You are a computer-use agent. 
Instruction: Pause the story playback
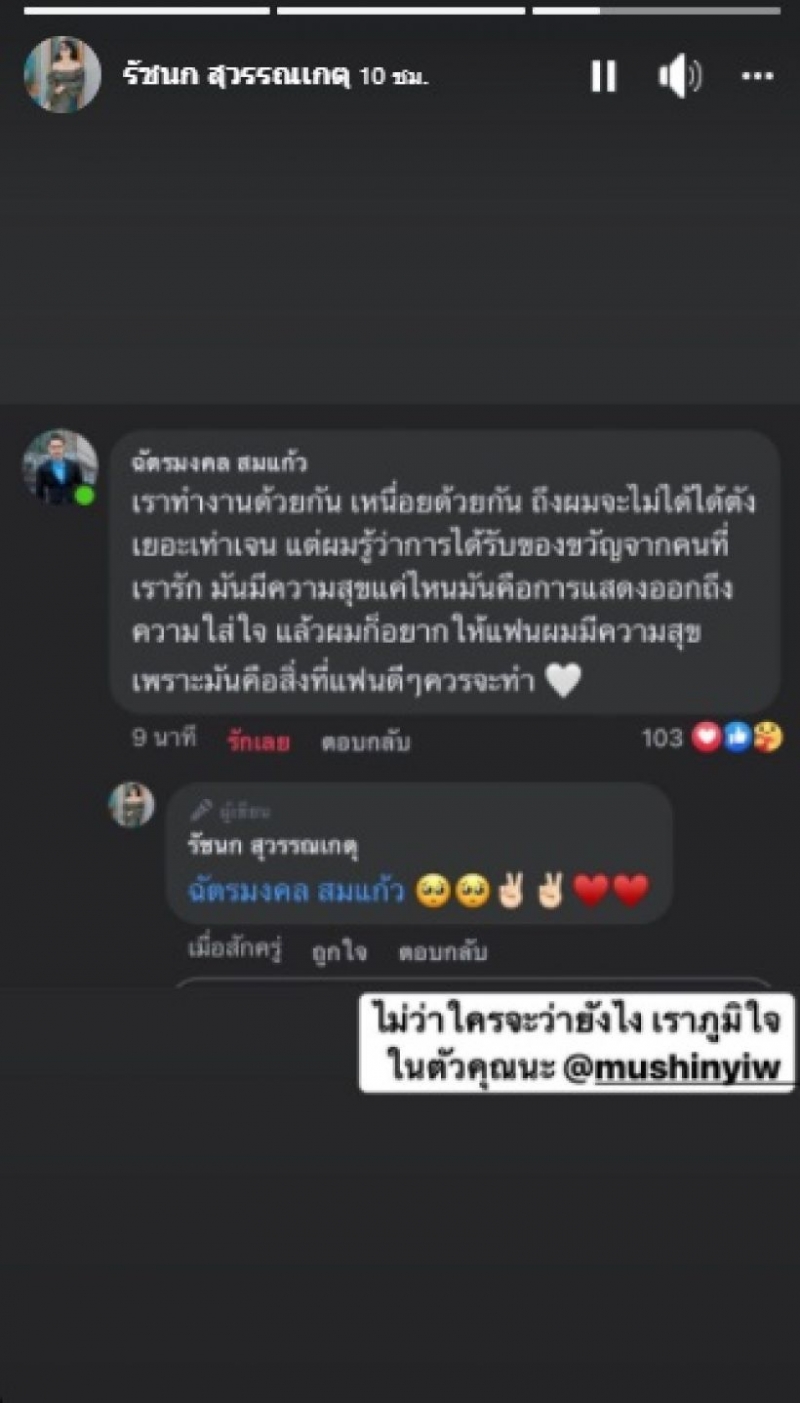[x=604, y=76]
